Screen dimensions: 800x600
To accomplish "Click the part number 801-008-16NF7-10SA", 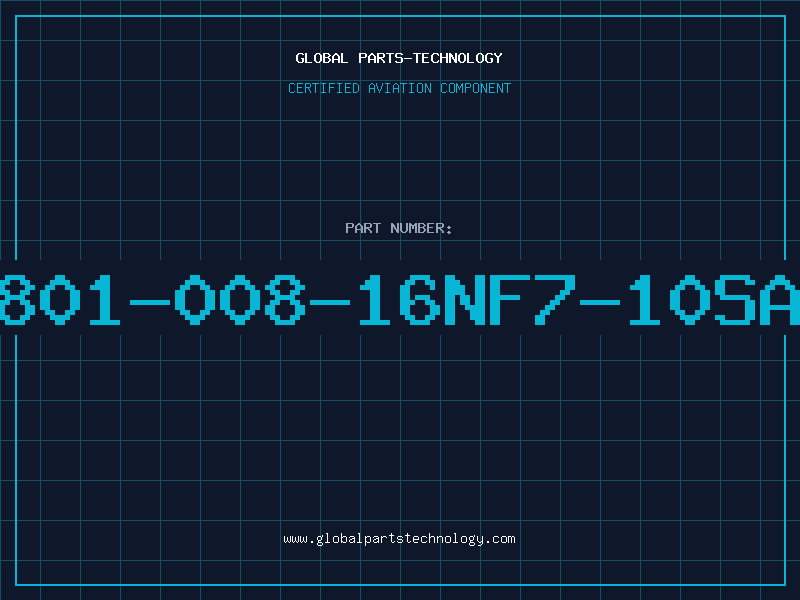I will click(x=400, y=300).
